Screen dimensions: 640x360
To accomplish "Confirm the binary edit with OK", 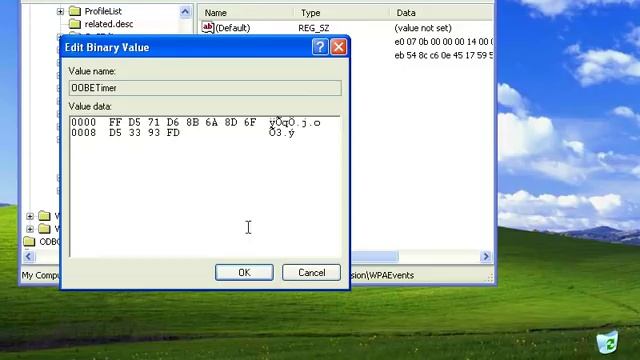I will coord(244,272).
